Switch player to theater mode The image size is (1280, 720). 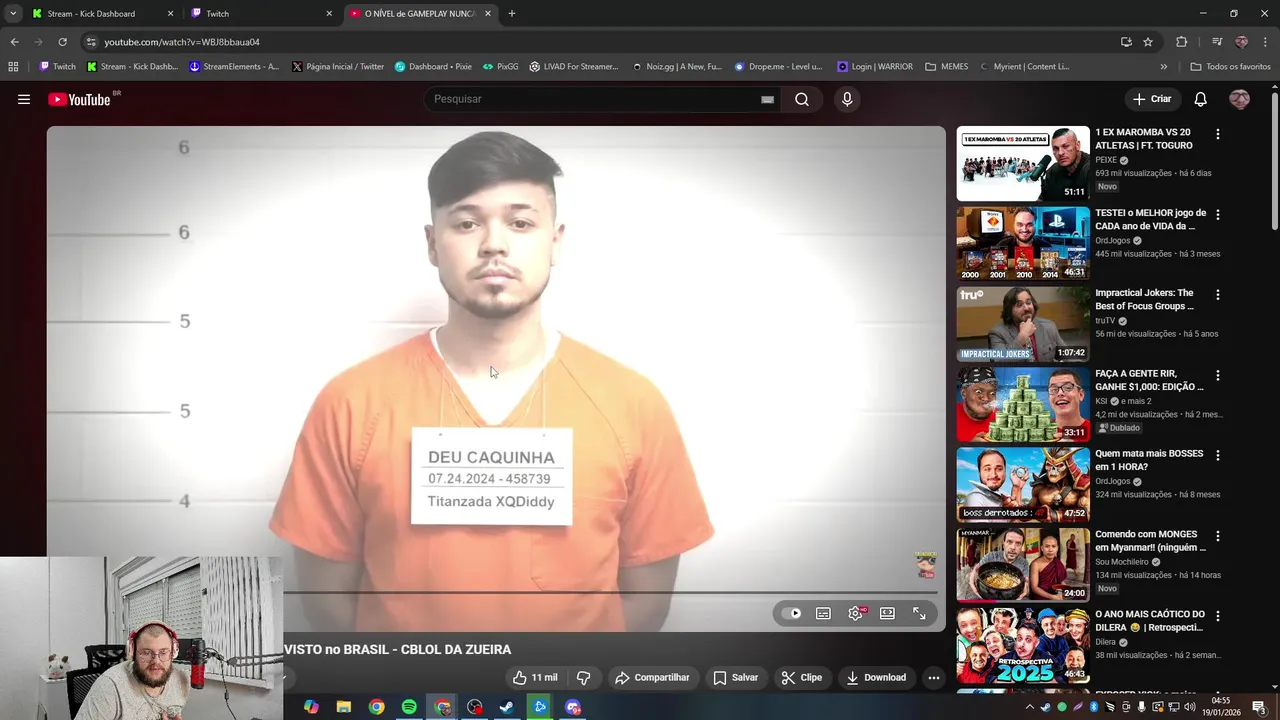pyautogui.click(x=887, y=613)
